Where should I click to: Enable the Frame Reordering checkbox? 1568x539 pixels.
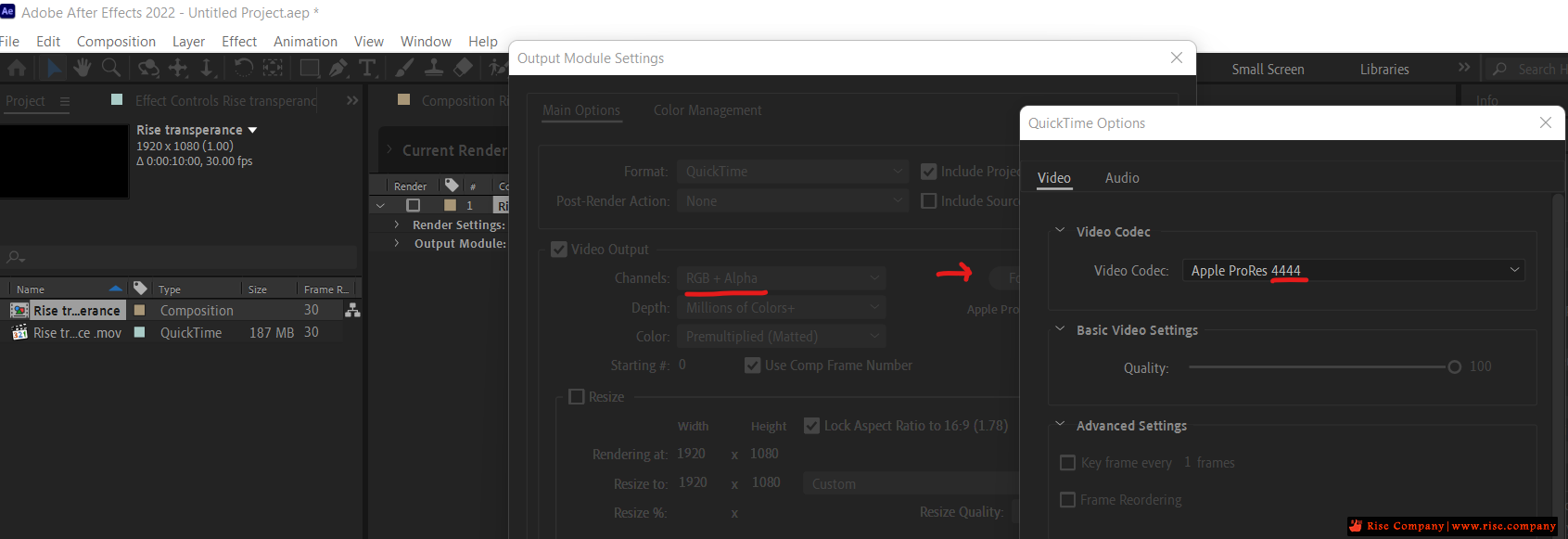coord(1067,500)
